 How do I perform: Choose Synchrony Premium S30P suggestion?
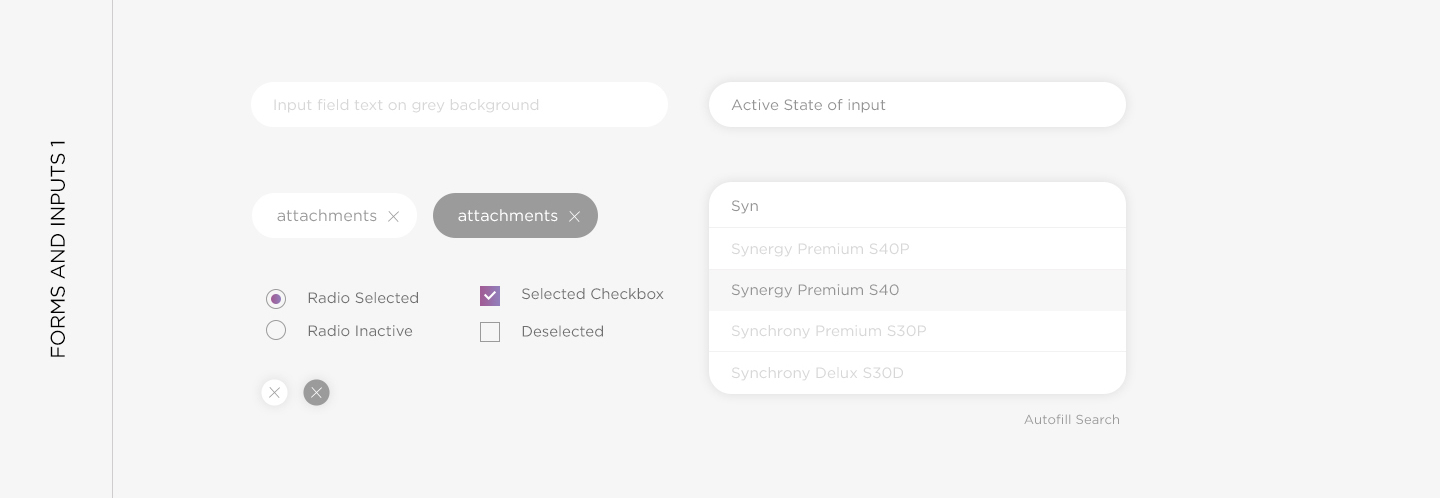click(917, 331)
